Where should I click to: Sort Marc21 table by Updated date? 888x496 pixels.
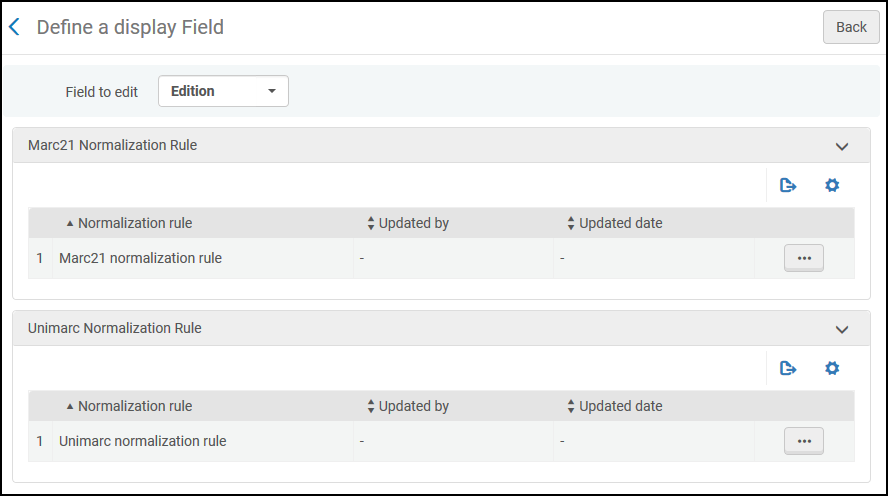coord(614,223)
